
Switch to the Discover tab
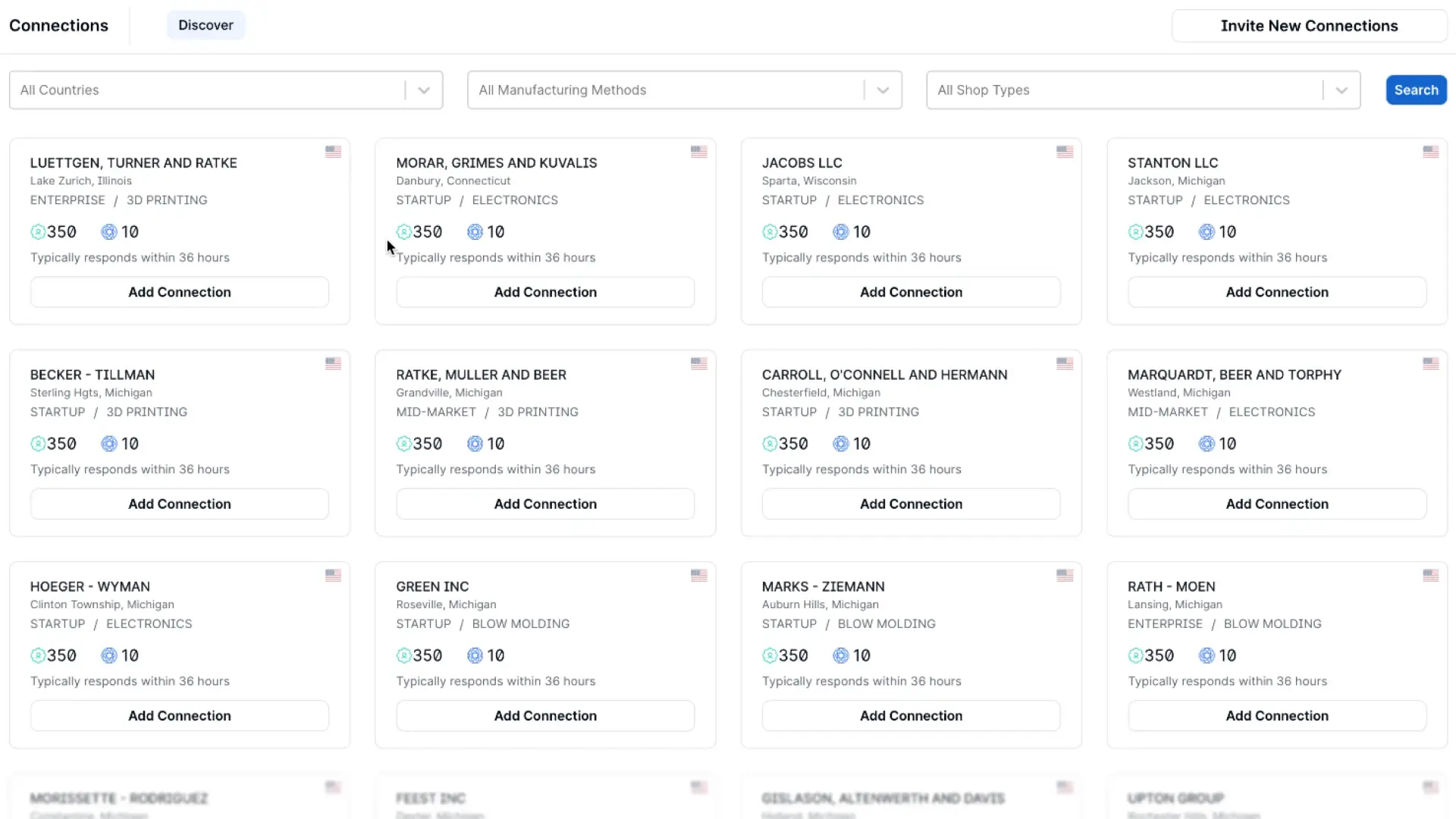(x=206, y=25)
